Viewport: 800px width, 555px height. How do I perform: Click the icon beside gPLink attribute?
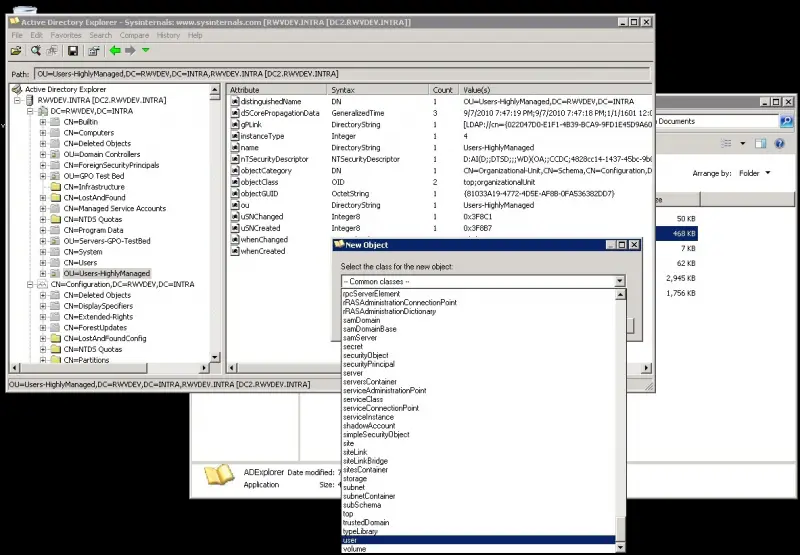coord(235,124)
